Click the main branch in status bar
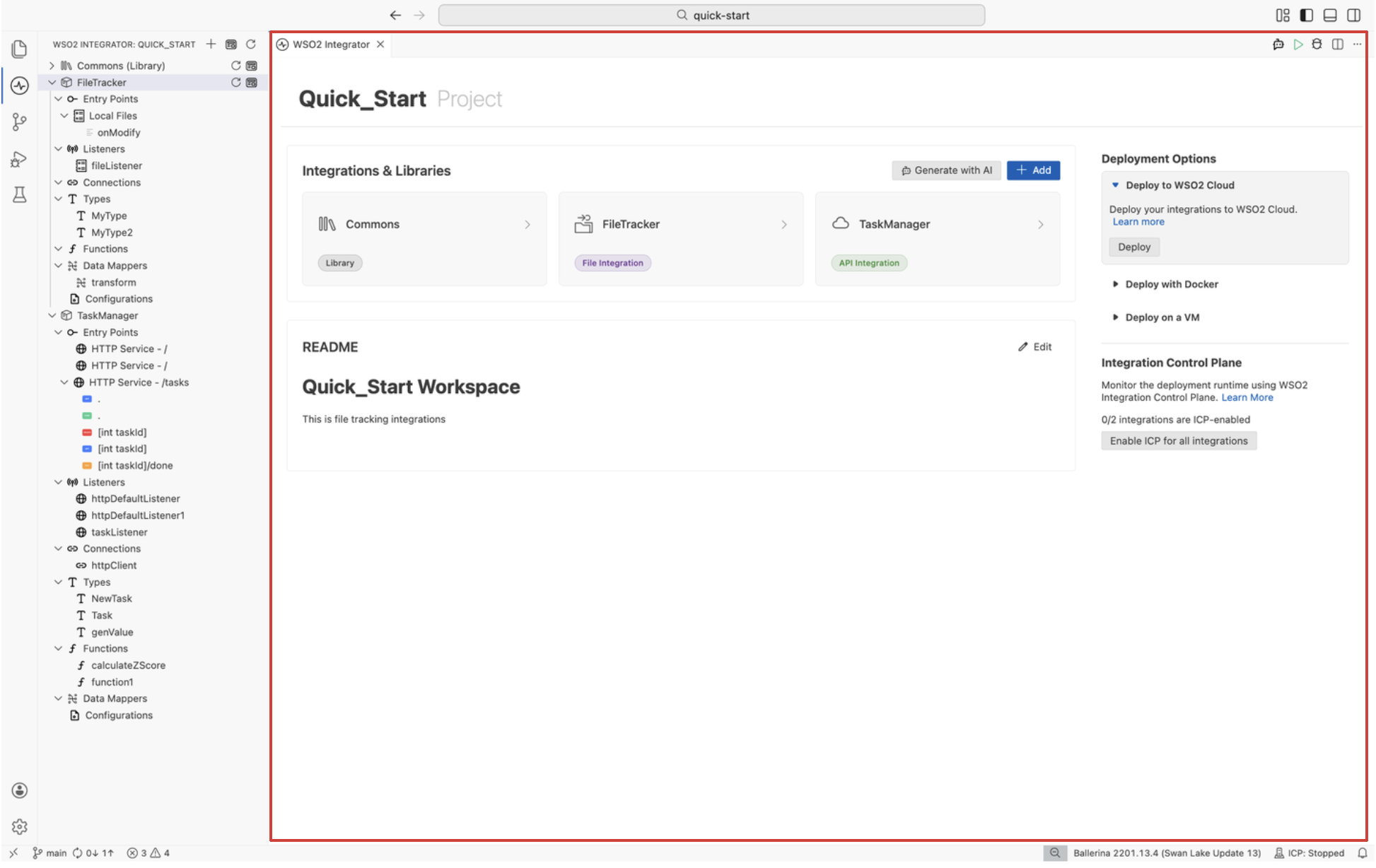Screen dimensions: 1376x868 pyautogui.click(x=49, y=852)
